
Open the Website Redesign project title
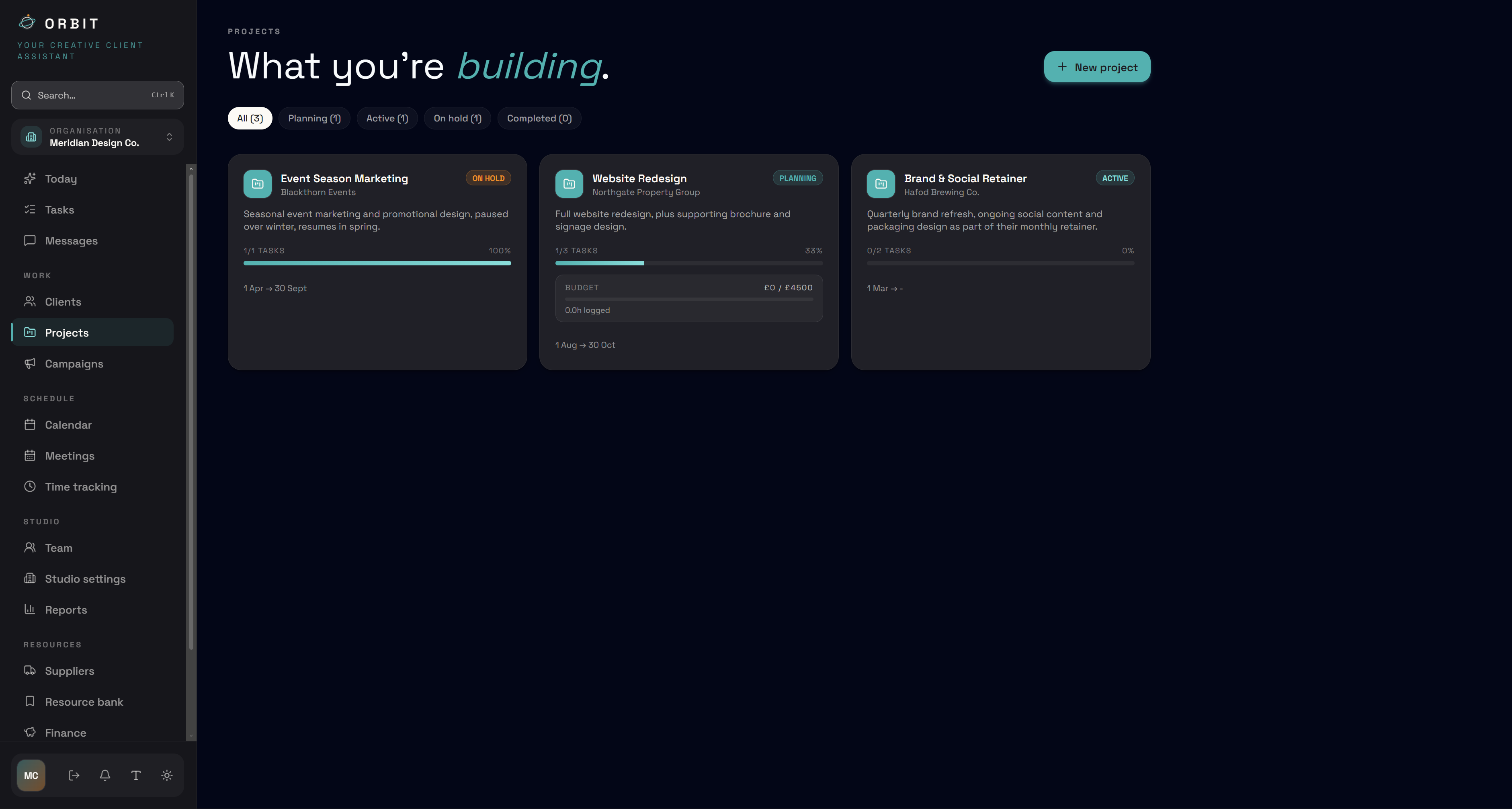coord(639,179)
